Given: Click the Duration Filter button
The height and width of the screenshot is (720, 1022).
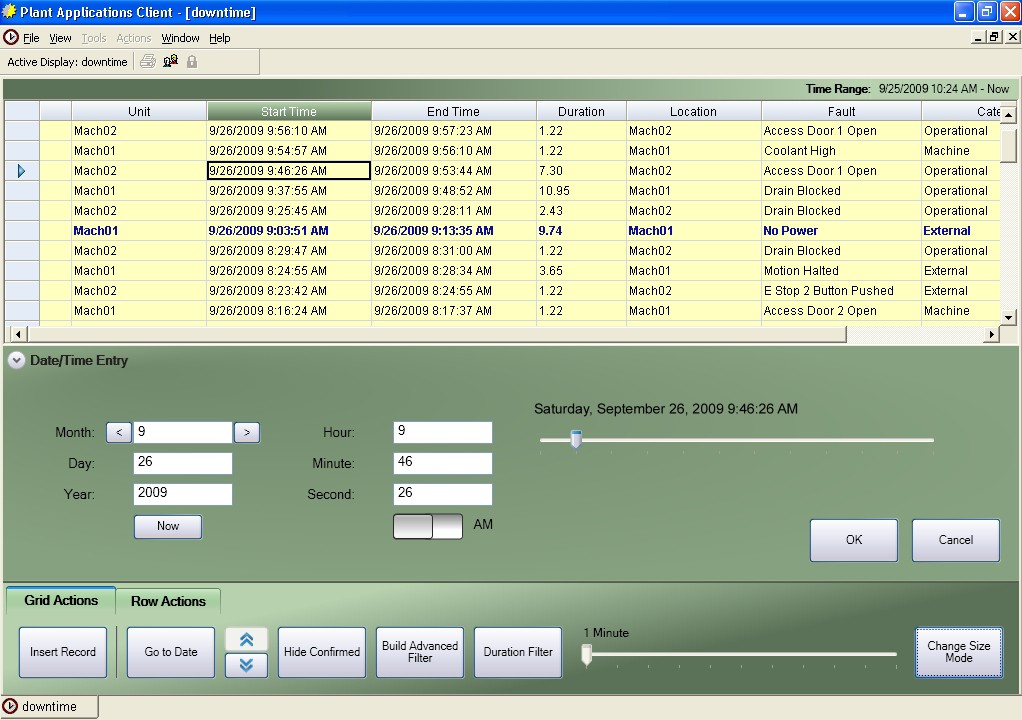Looking at the screenshot, I should coord(518,652).
